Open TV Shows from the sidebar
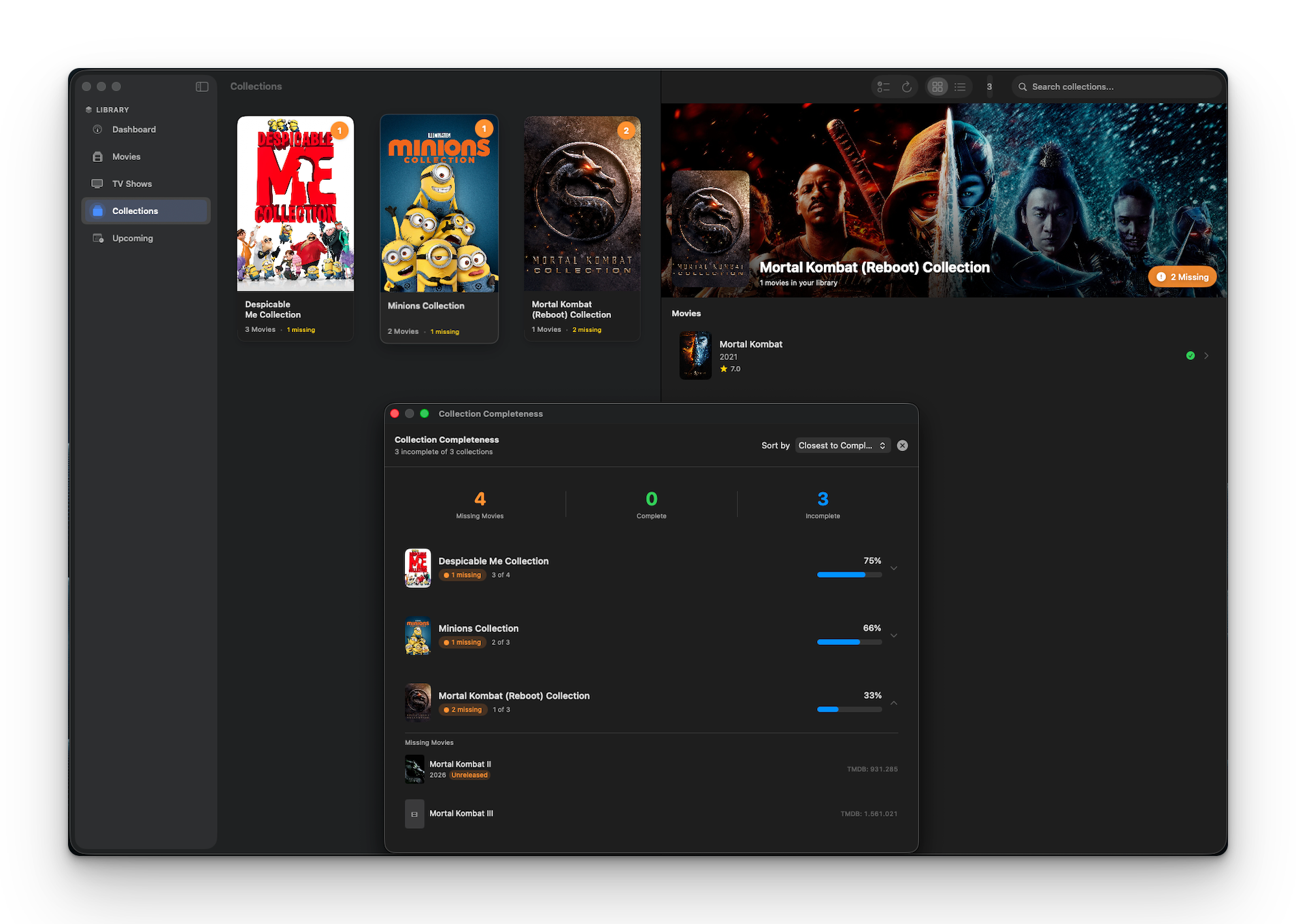 click(131, 184)
